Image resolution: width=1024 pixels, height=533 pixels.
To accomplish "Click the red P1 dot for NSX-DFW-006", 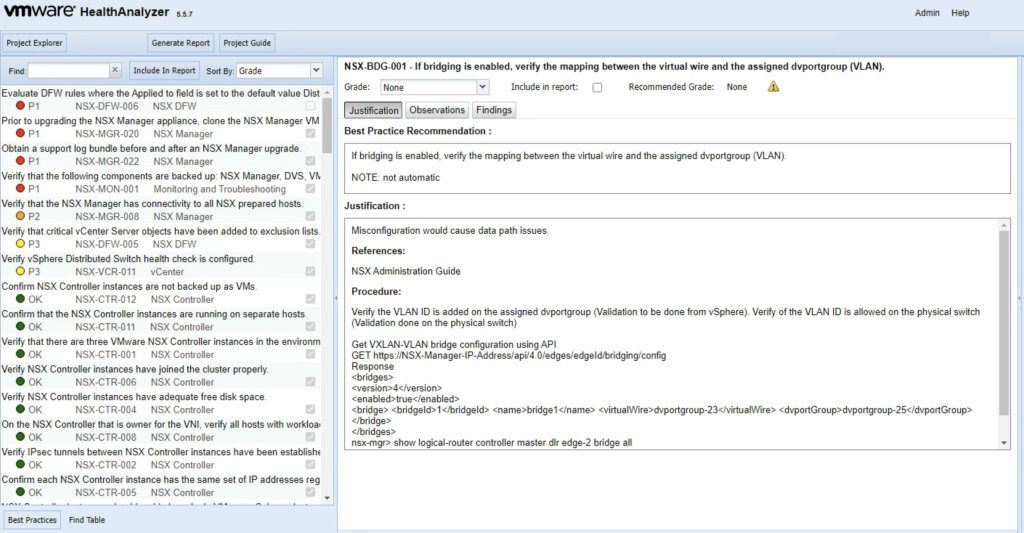I will pyautogui.click(x=20, y=106).
